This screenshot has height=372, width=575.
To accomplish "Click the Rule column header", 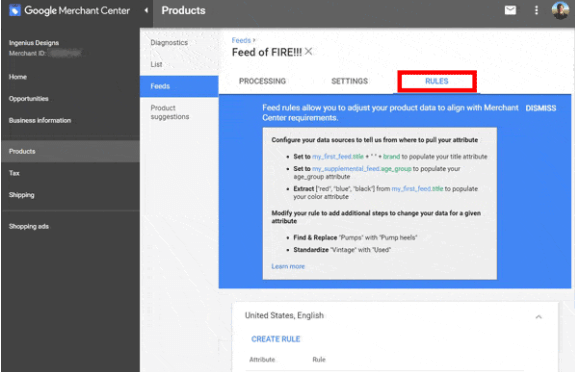I will coord(319,360).
